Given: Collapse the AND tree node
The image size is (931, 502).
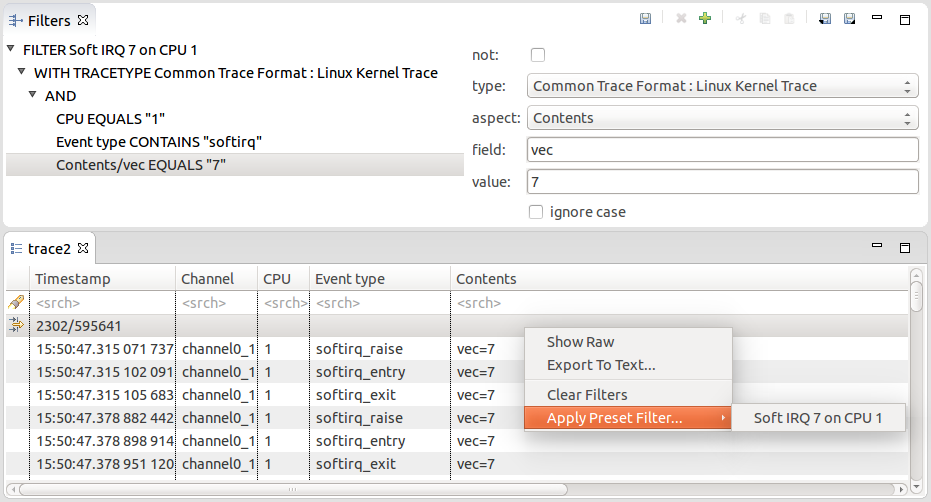Looking at the screenshot, I should [x=33, y=96].
